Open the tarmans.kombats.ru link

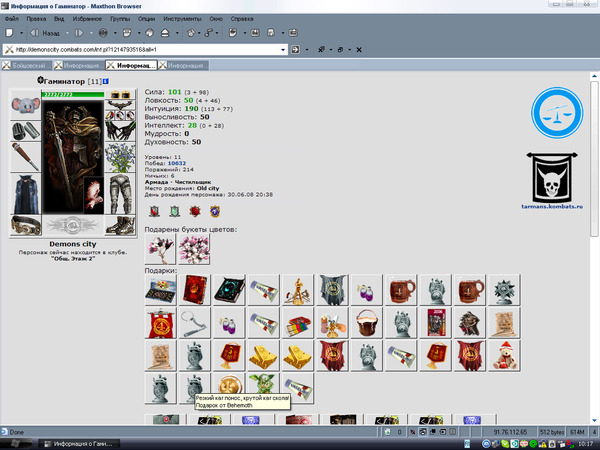click(x=552, y=207)
